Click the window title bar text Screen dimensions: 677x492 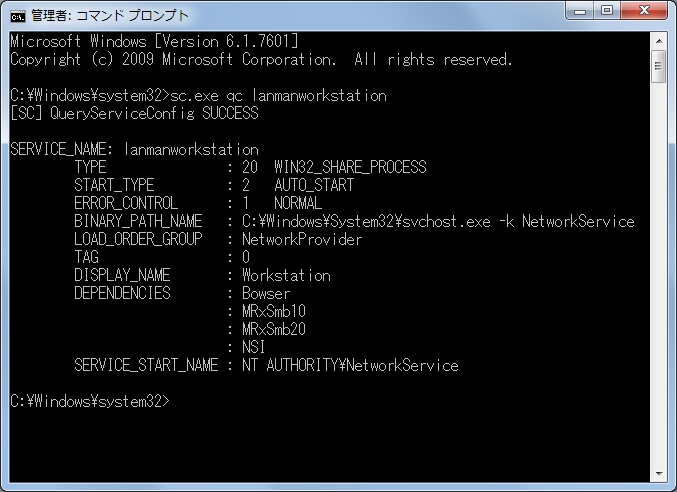110,16
